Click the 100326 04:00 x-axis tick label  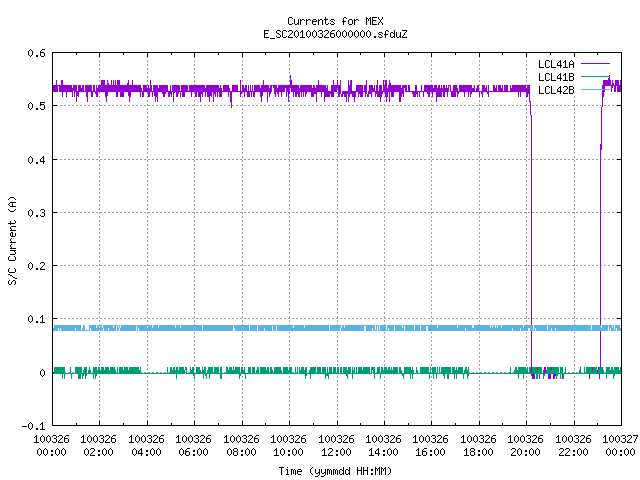tap(146, 446)
